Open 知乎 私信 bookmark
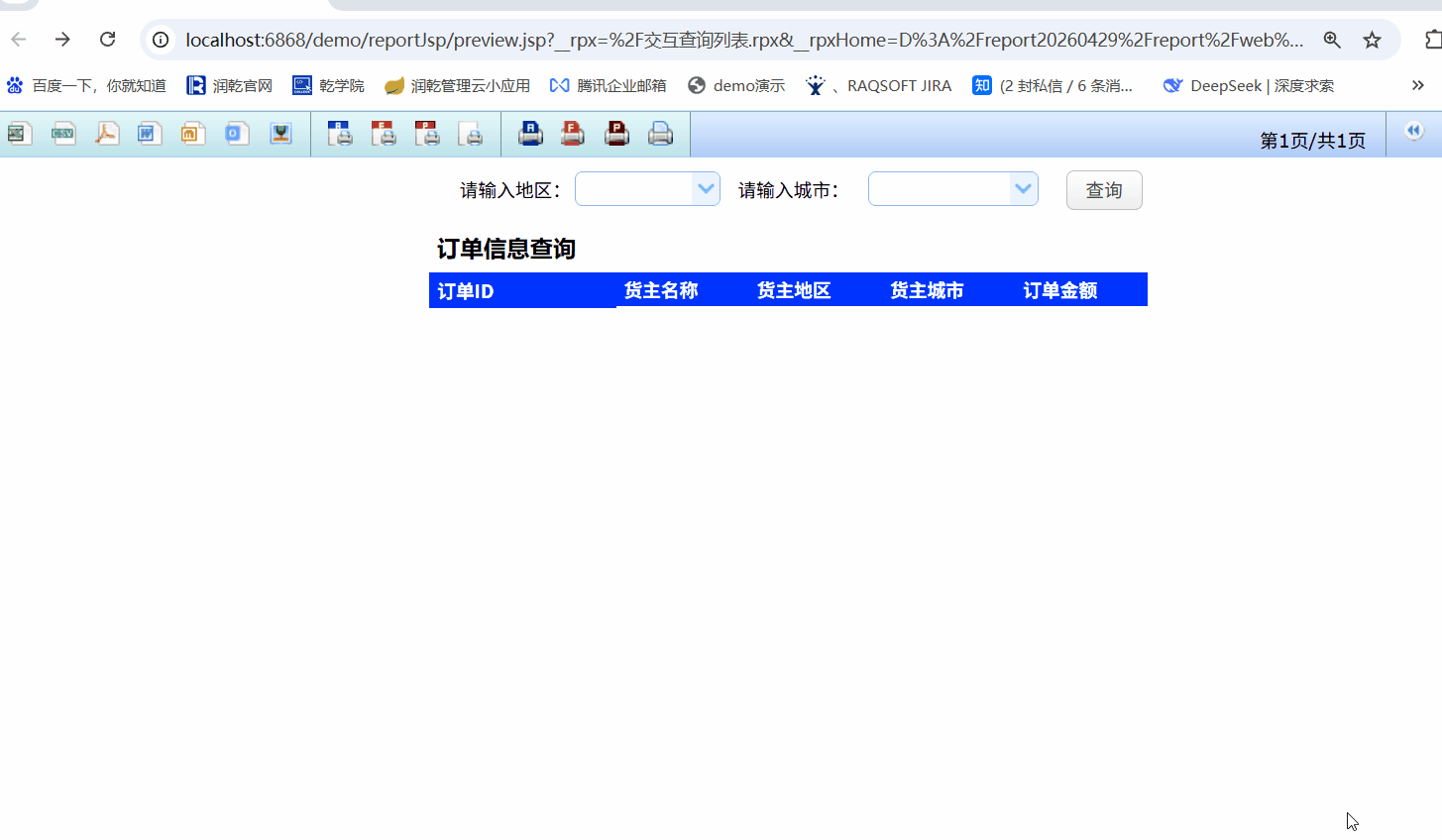 [x=1053, y=86]
